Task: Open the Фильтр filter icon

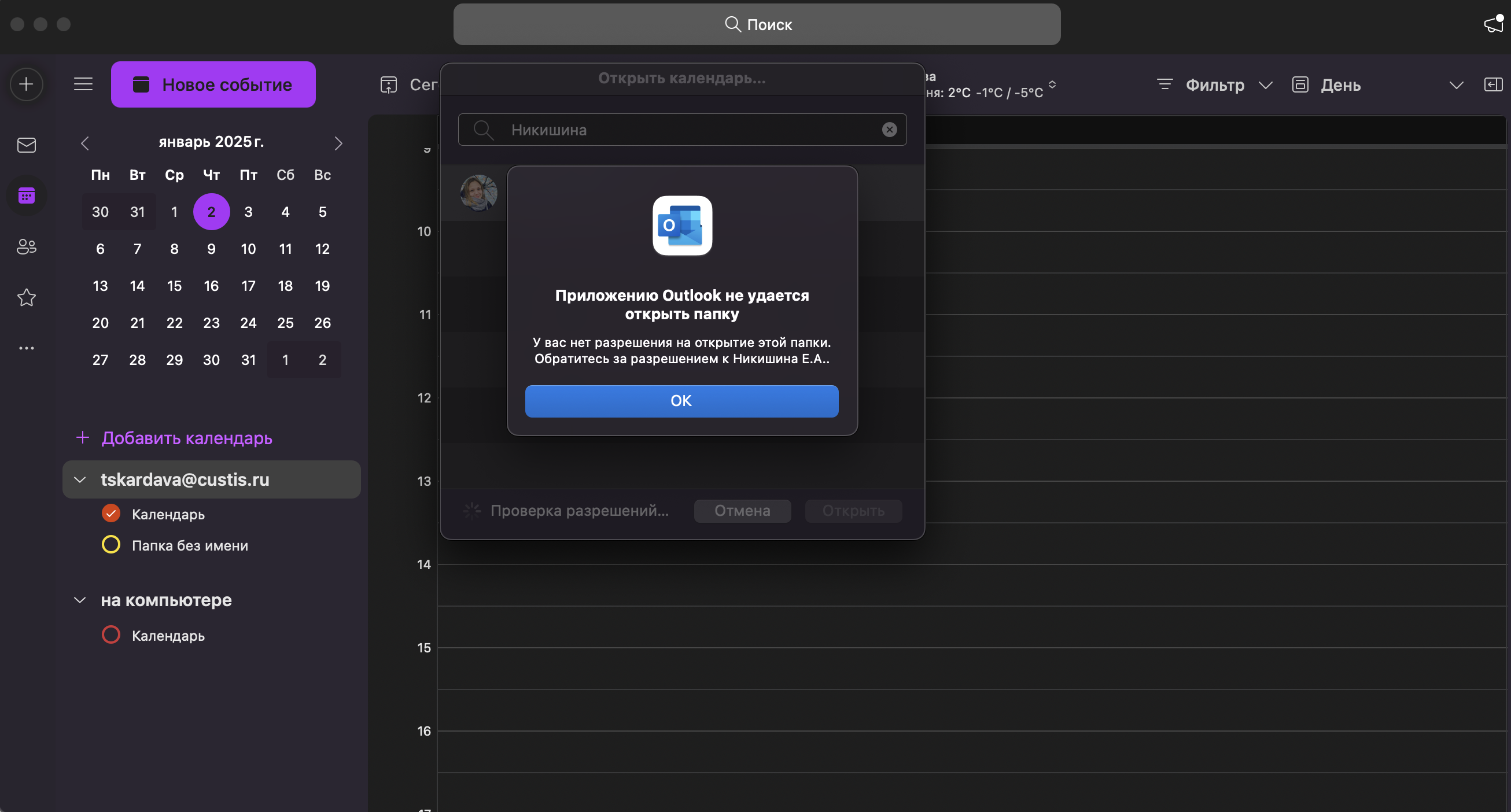Action: pos(1165,84)
